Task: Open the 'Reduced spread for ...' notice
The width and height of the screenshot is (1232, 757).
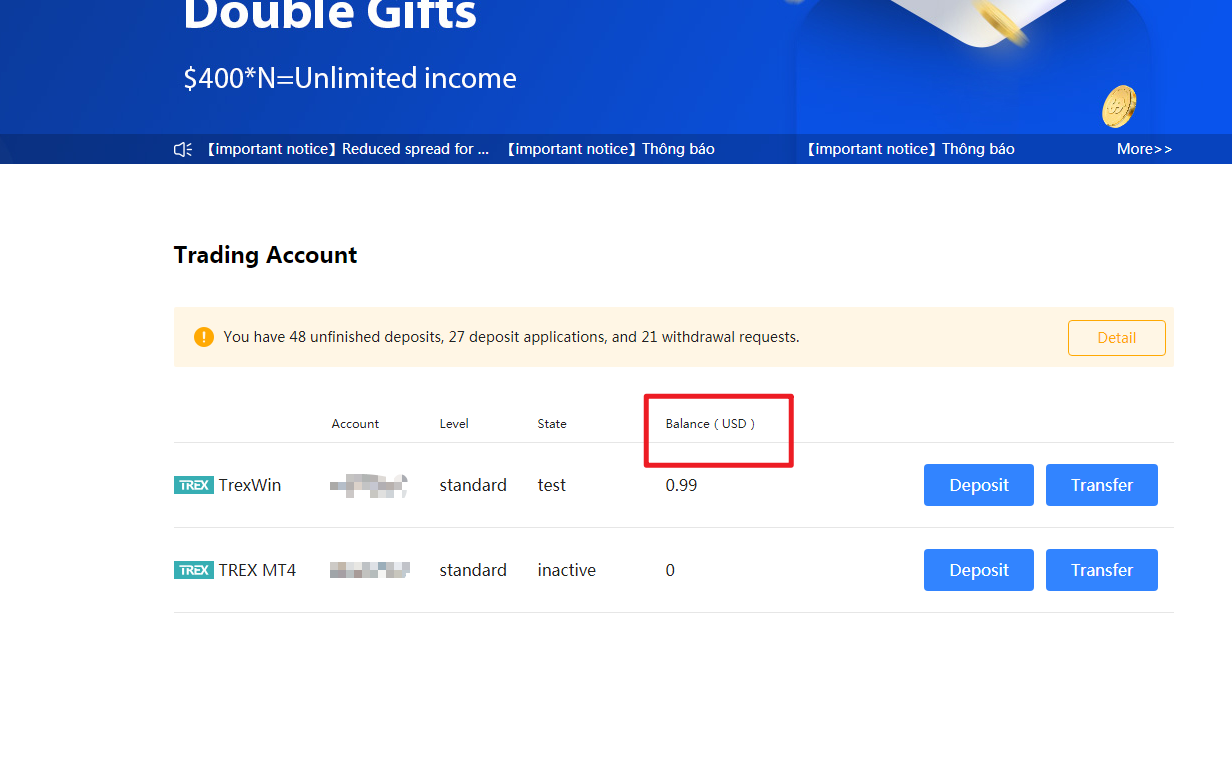Action: coord(347,149)
